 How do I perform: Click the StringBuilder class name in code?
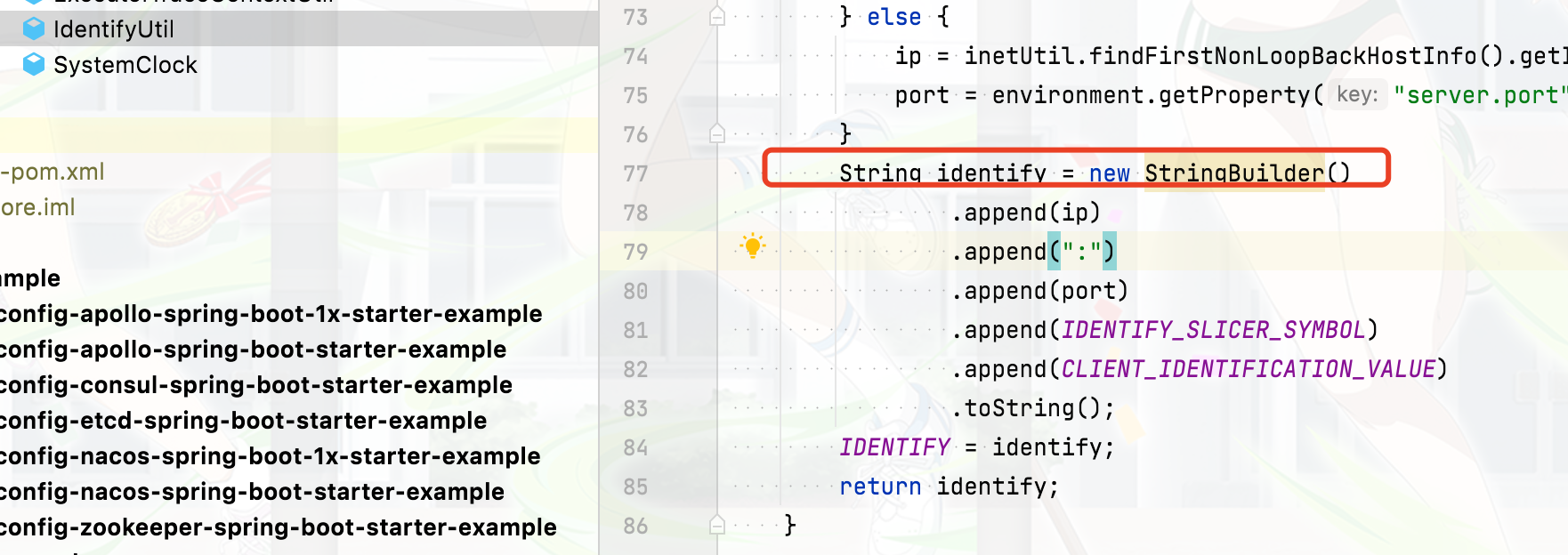[1234, 173]
